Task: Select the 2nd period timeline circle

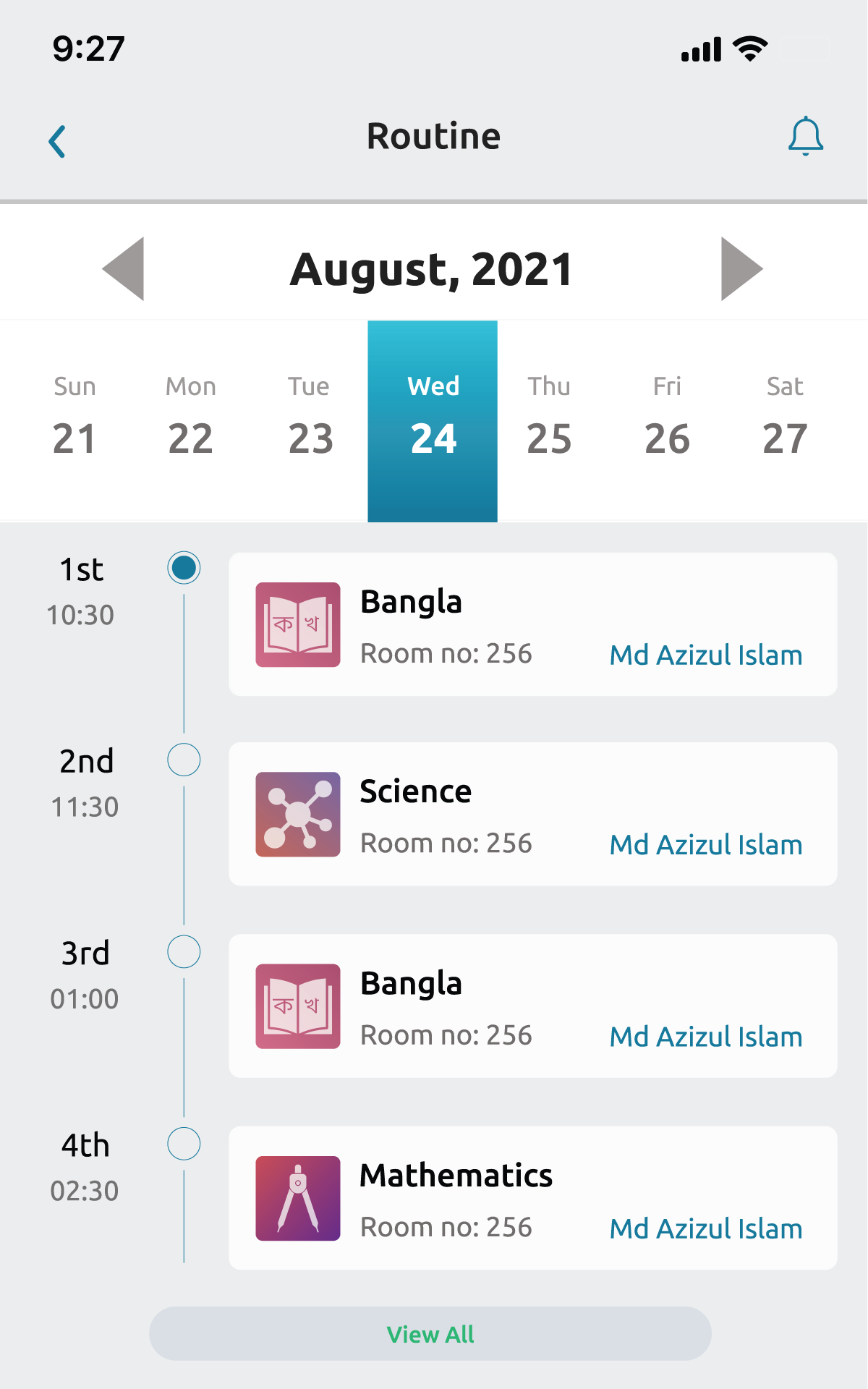Action: 184,760
